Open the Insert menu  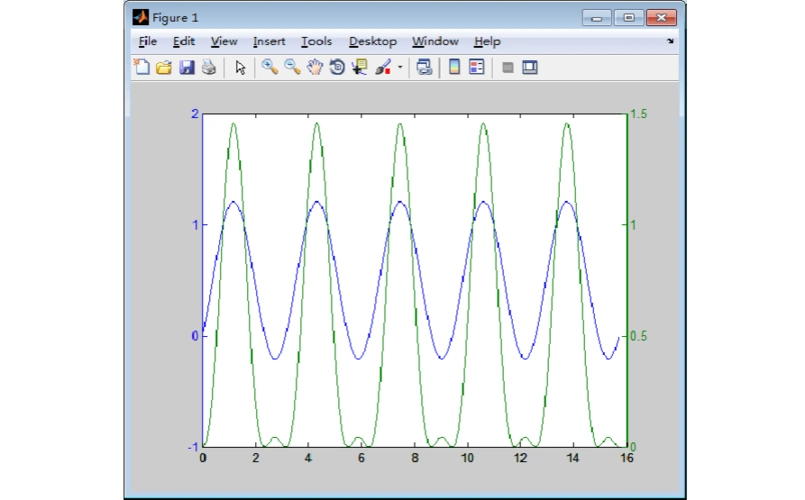click(269, 42)
